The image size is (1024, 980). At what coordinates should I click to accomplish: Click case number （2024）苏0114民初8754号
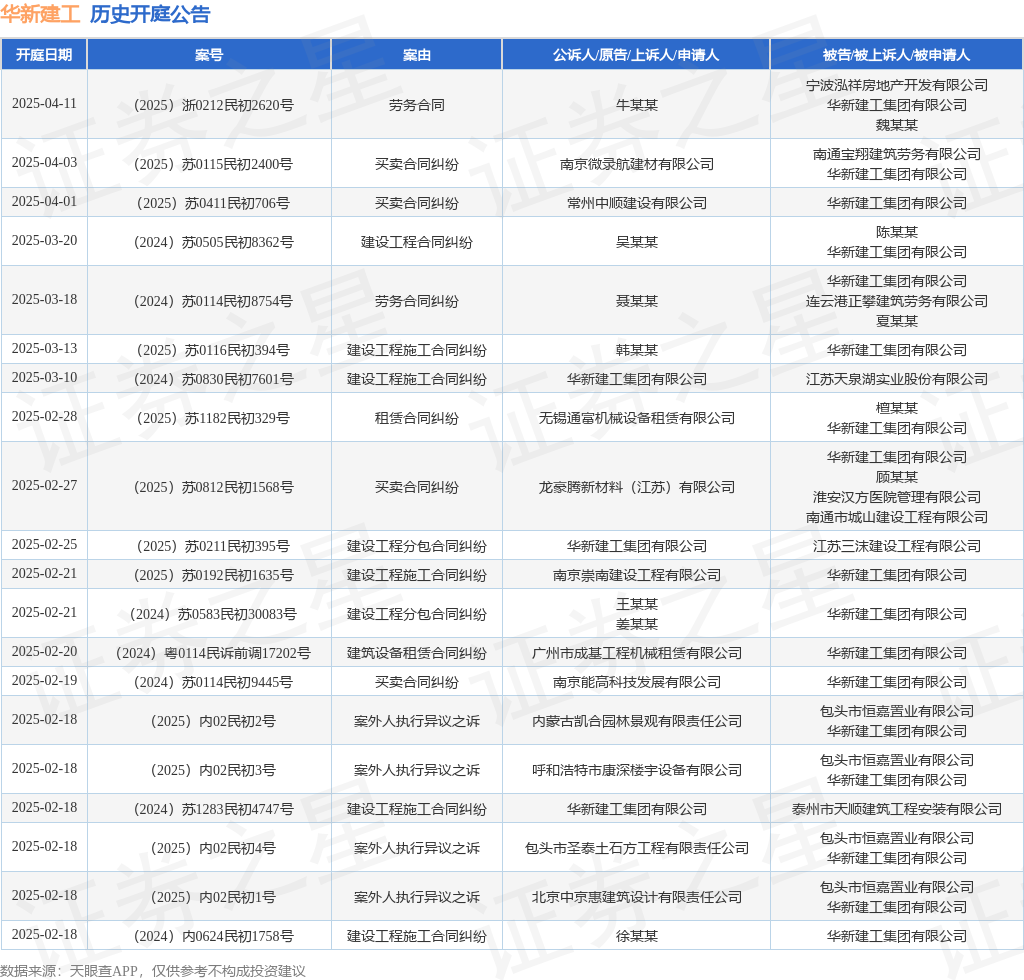(210, 301)
